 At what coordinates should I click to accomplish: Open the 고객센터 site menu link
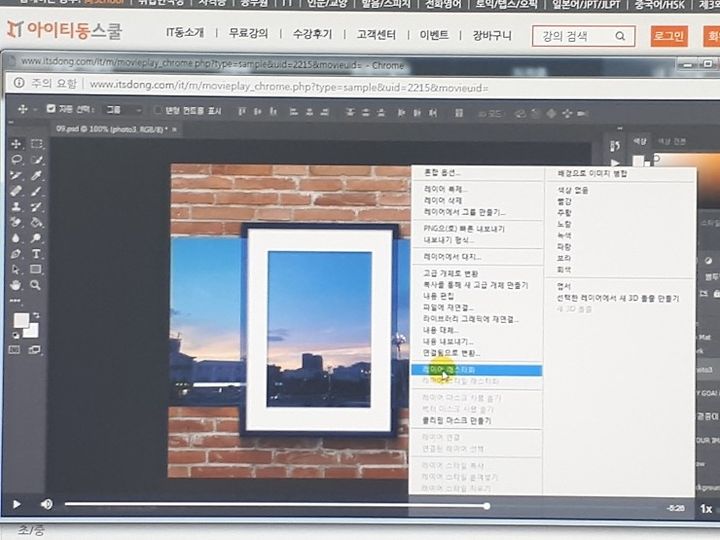click(376, 34)
